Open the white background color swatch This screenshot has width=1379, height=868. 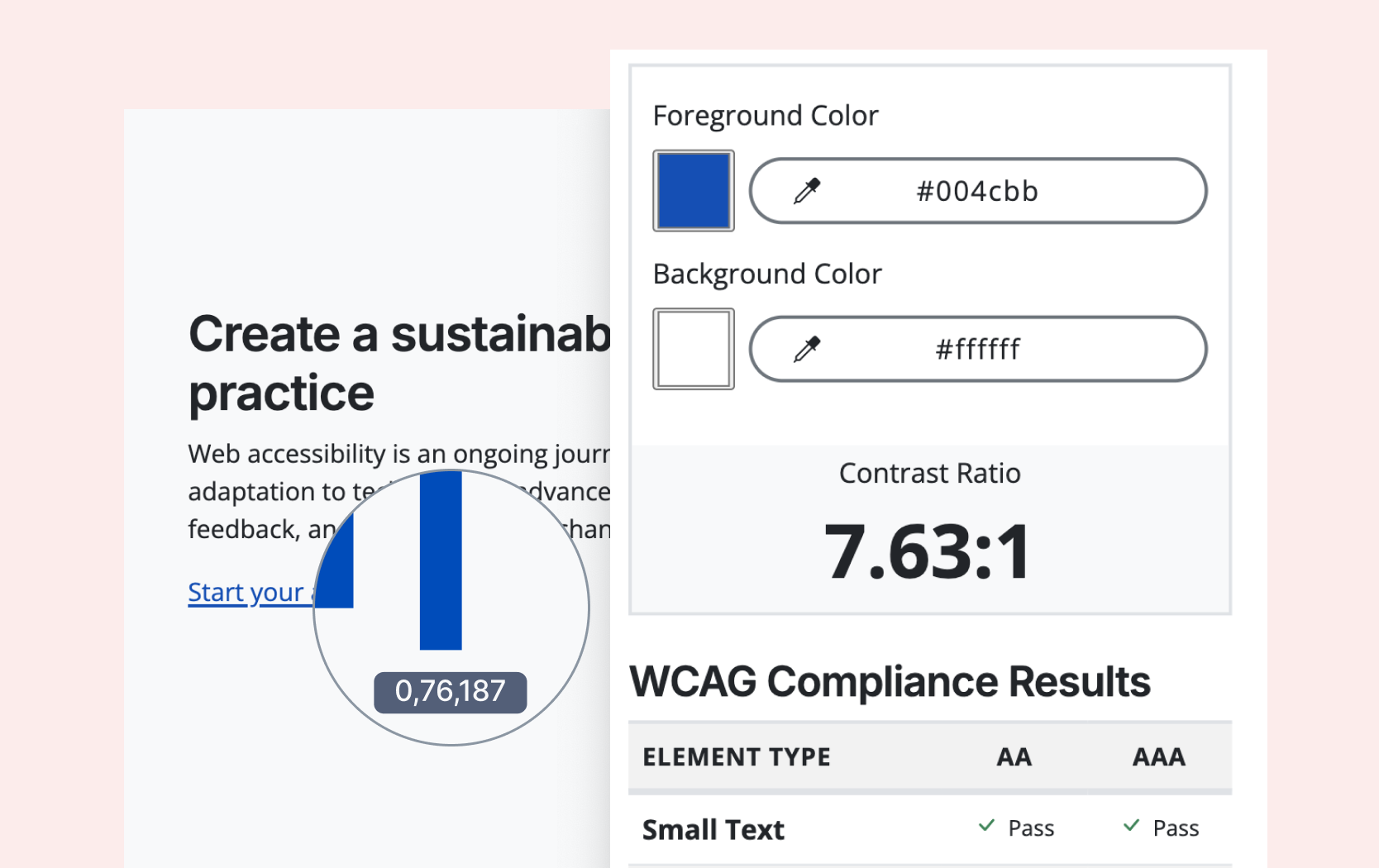pos(694,349)
